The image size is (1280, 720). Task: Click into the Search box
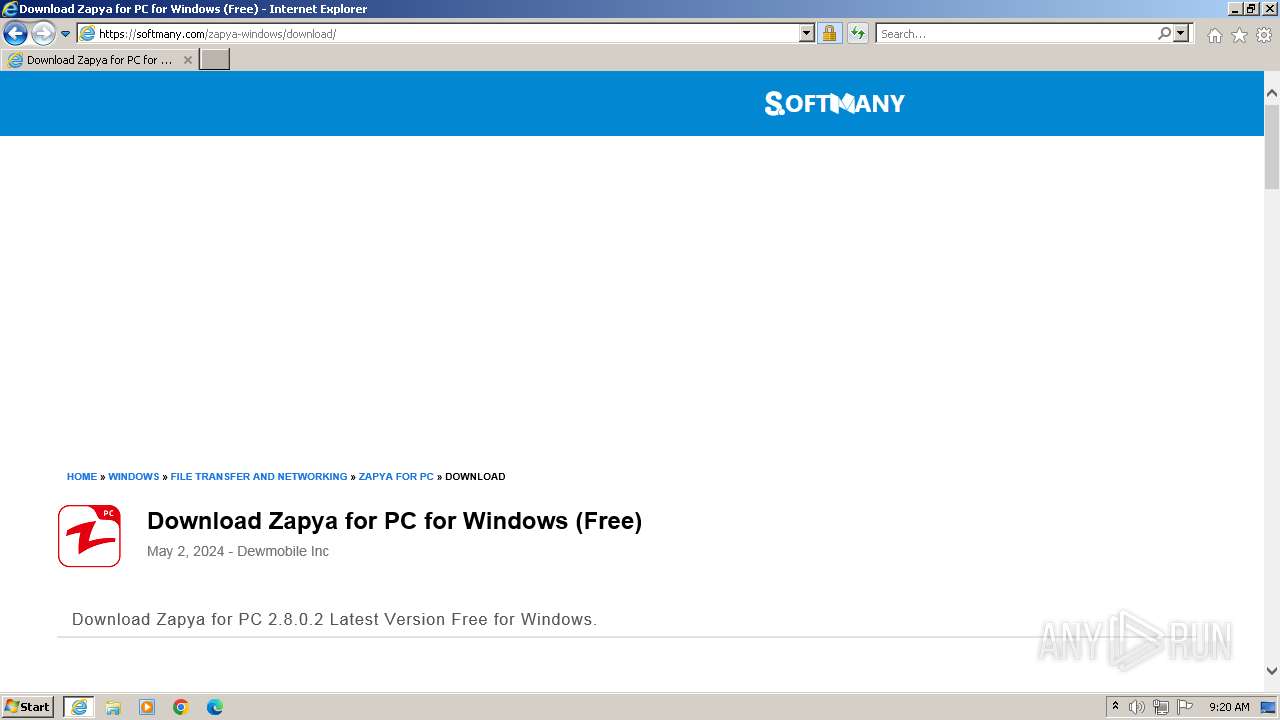point(1016,33)
